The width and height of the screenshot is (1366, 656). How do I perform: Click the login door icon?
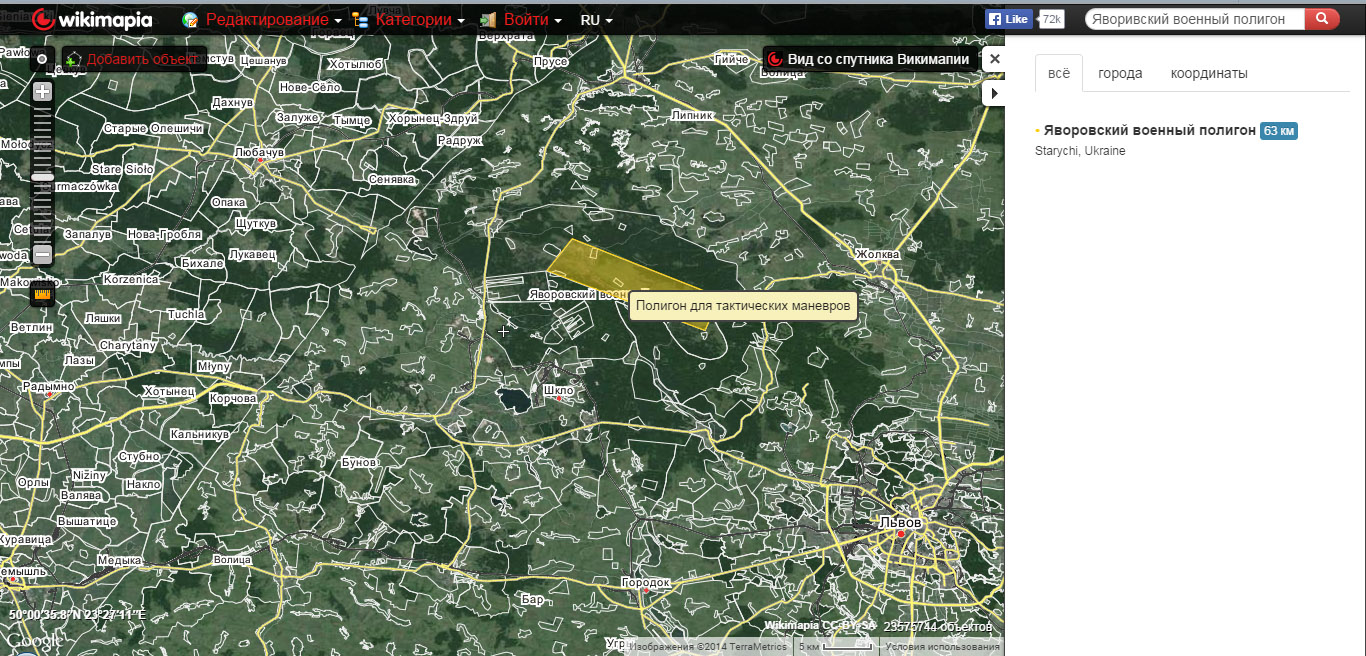pyautogui.click(x=488, y=20)
